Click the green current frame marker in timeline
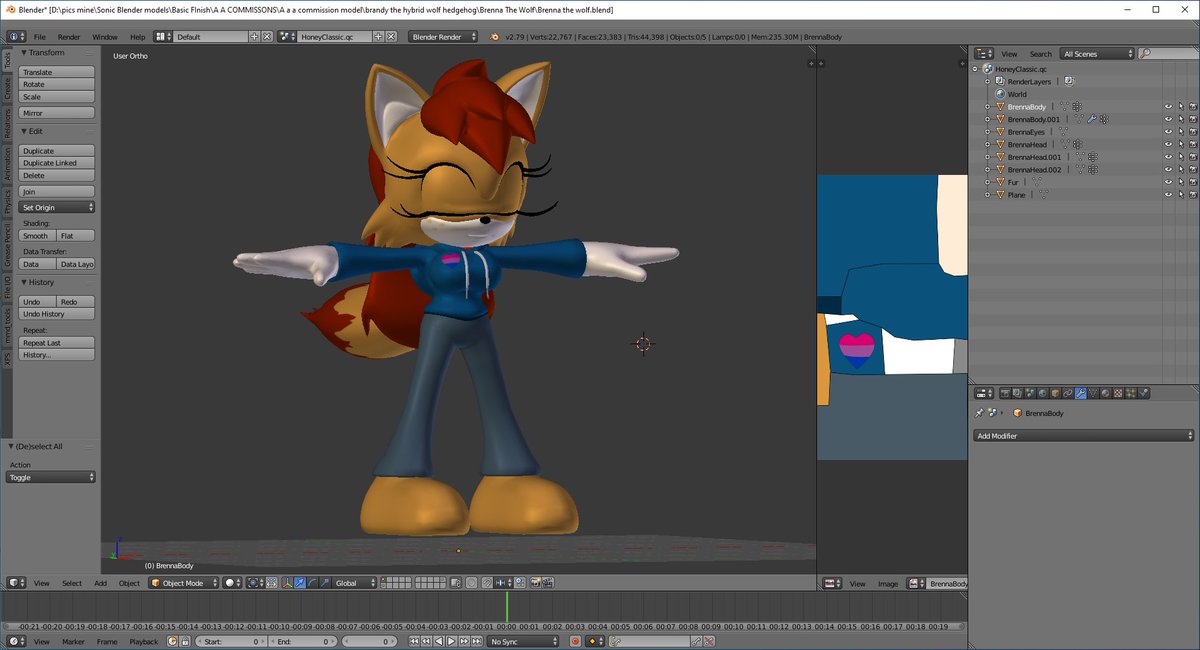The image size is (1200, 650). (x=507, y=608)
